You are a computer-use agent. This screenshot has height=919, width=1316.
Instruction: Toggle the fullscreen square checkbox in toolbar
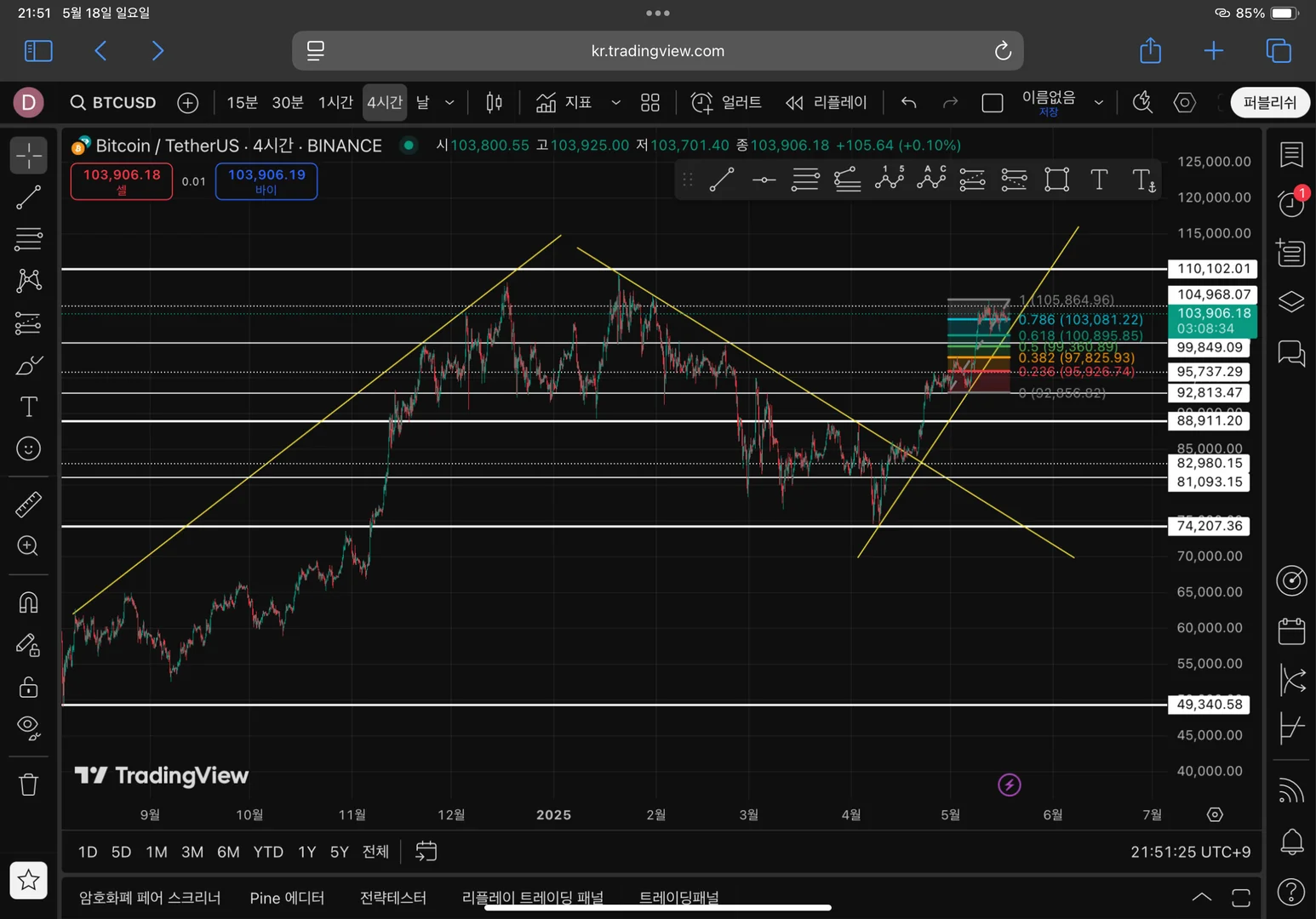[992, 103]
